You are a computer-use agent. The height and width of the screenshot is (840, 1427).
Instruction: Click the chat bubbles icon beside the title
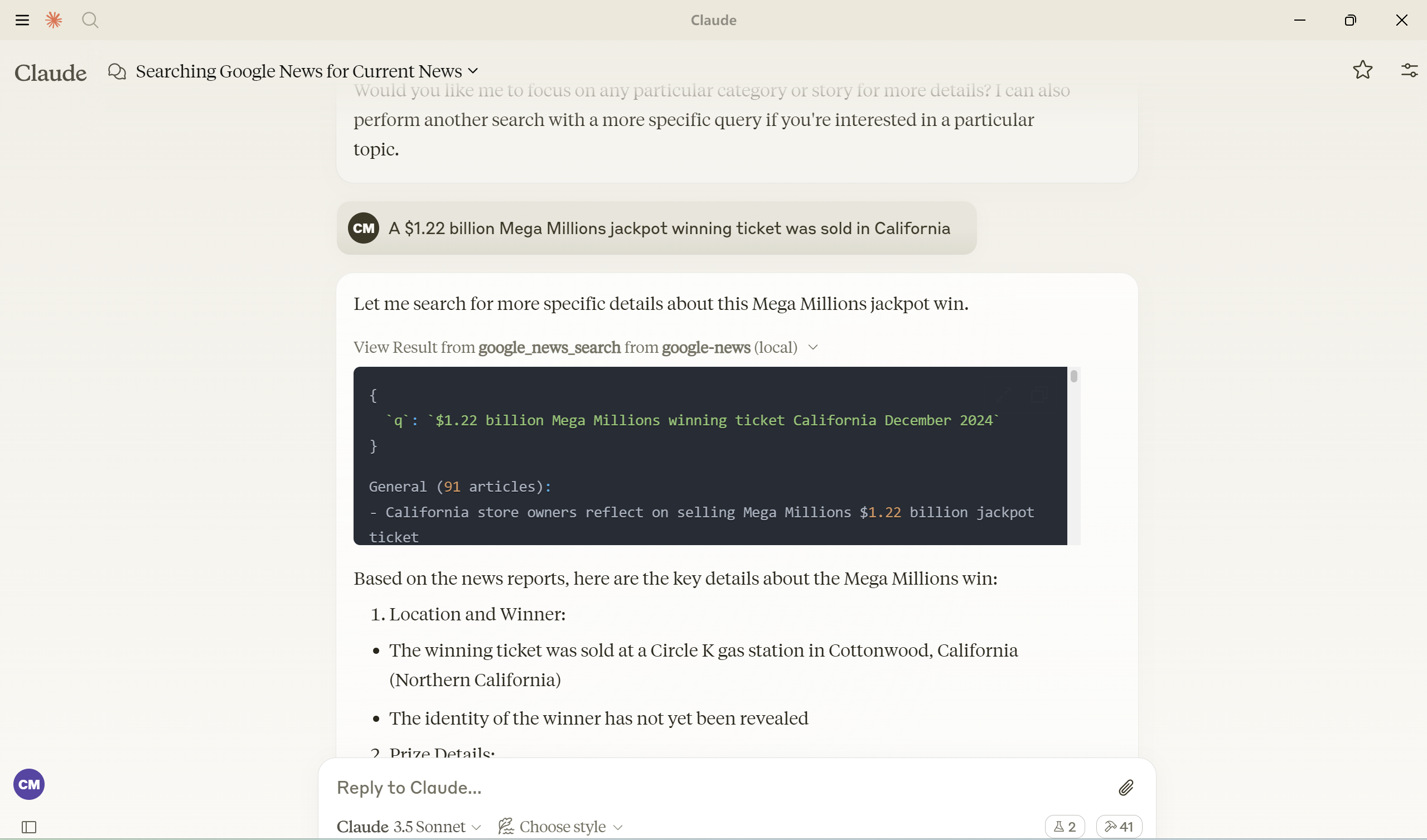coord(117,72)
